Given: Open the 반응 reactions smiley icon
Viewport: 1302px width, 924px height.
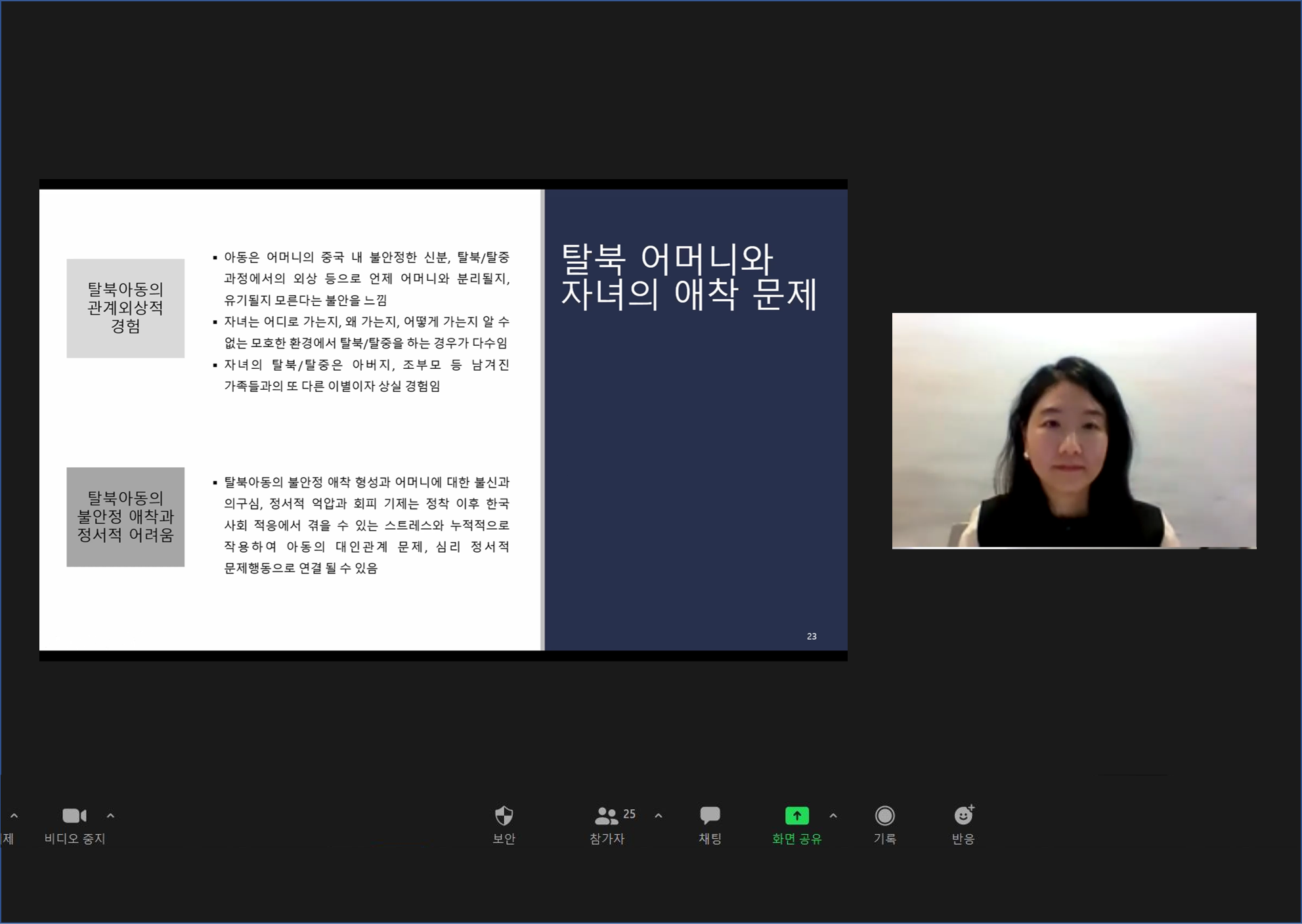Looking at the screenshot, I should tap(963, 814).
